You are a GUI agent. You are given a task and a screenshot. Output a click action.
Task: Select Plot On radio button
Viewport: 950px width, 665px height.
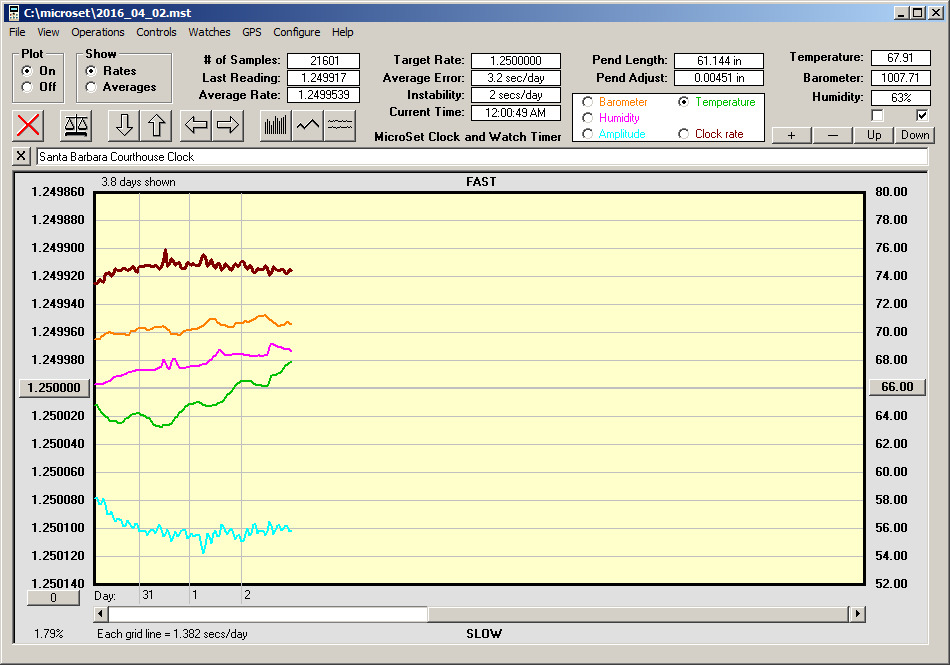pos(27,71)
